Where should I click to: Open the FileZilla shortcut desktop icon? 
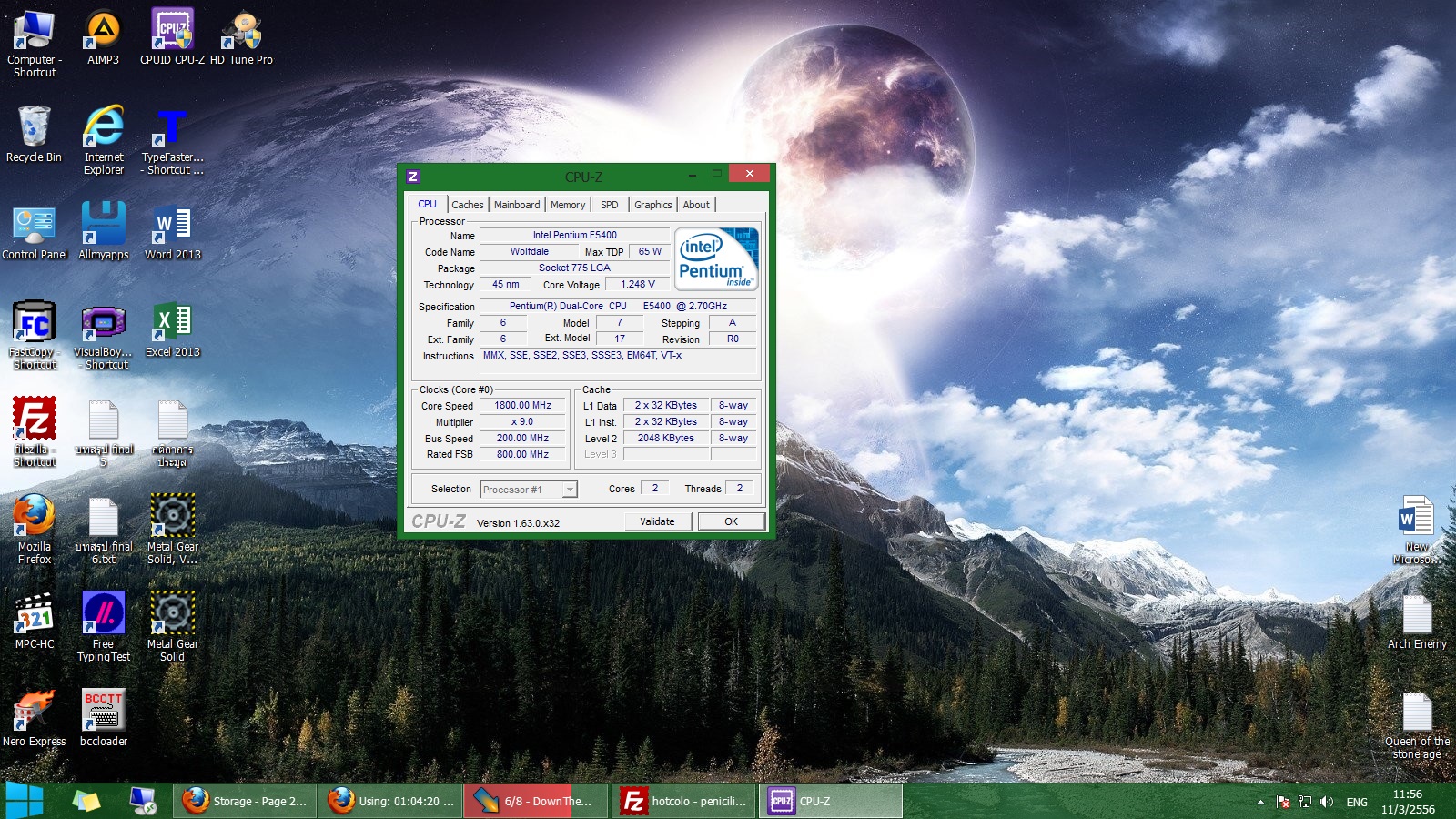click(x=35, y=432)
